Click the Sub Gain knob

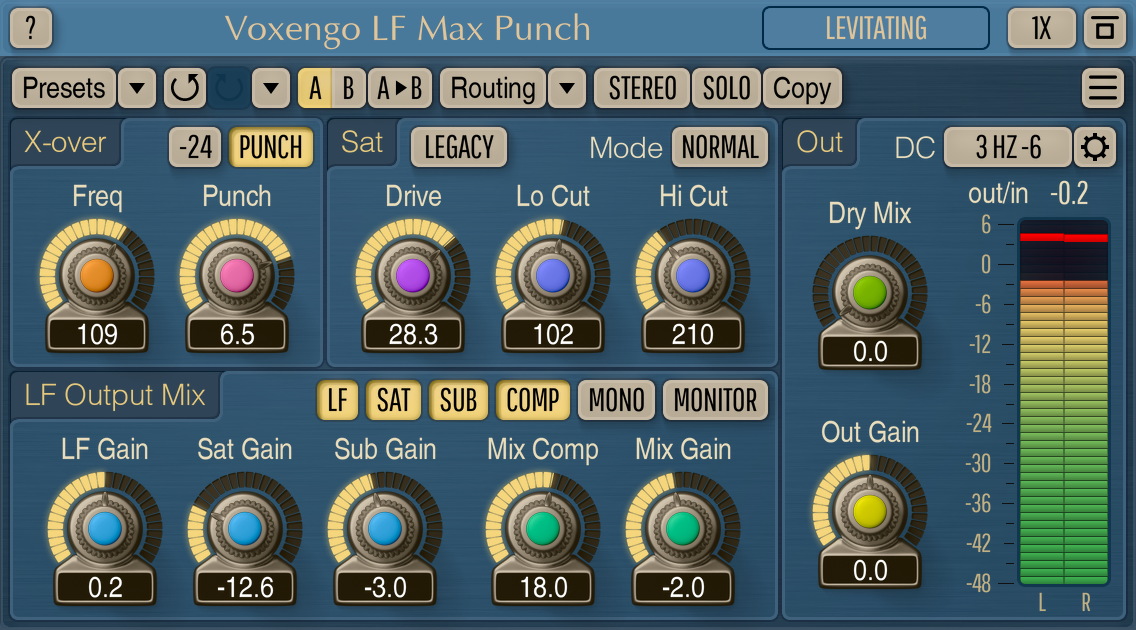point(385,529)
